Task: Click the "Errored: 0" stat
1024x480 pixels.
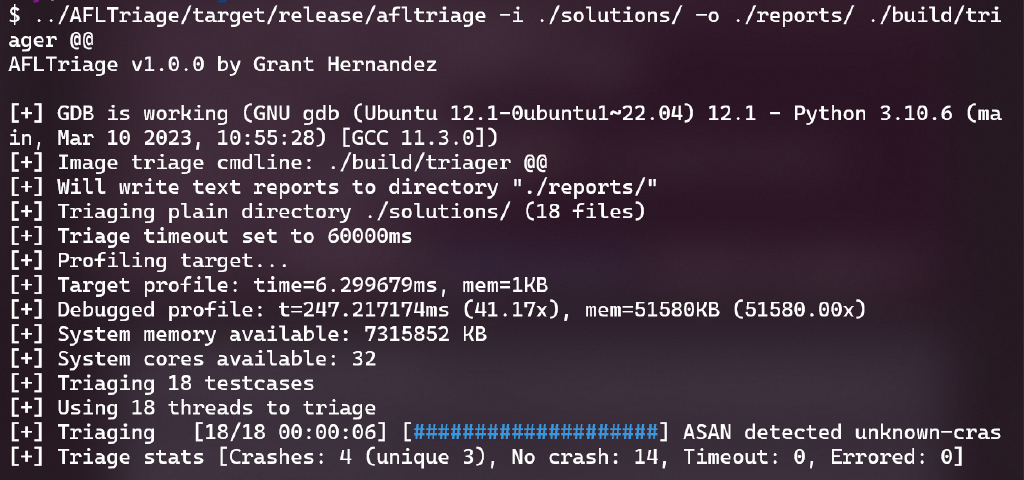Action: (891, 456)
